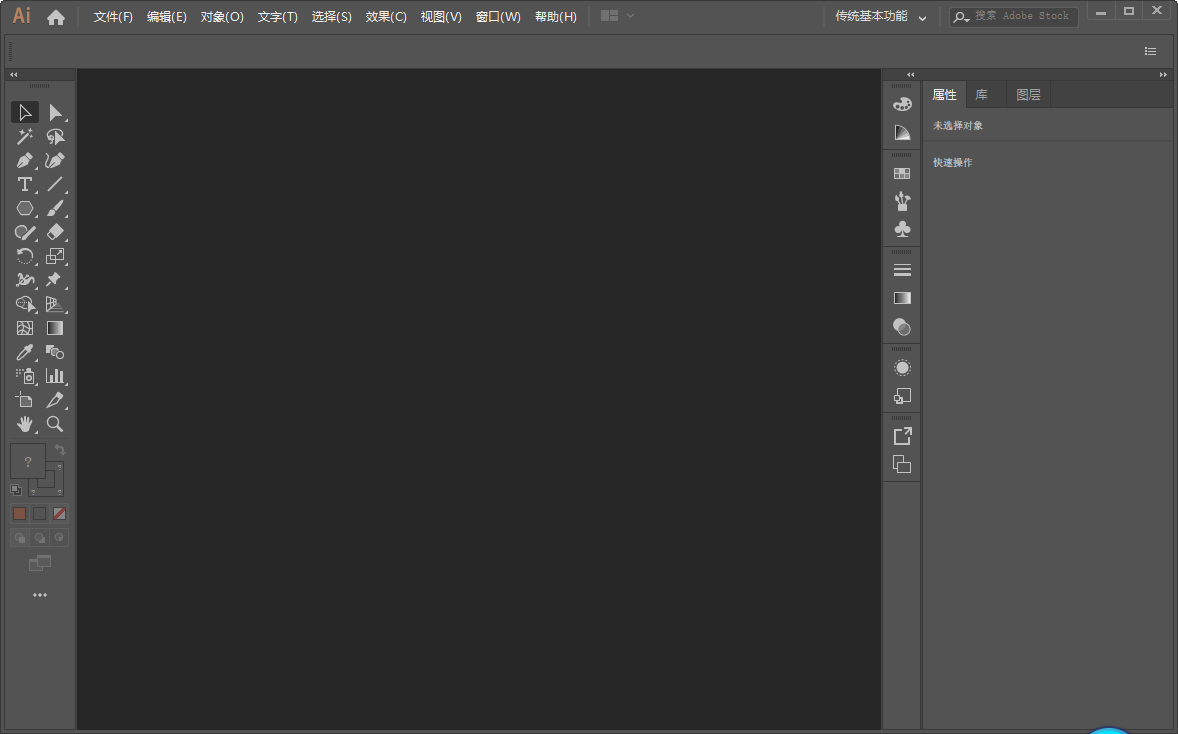Open the 传统基本功能 workspace dropdown
The height and width of the screenshot is (734, 1178).
click(x=880, y=17)
